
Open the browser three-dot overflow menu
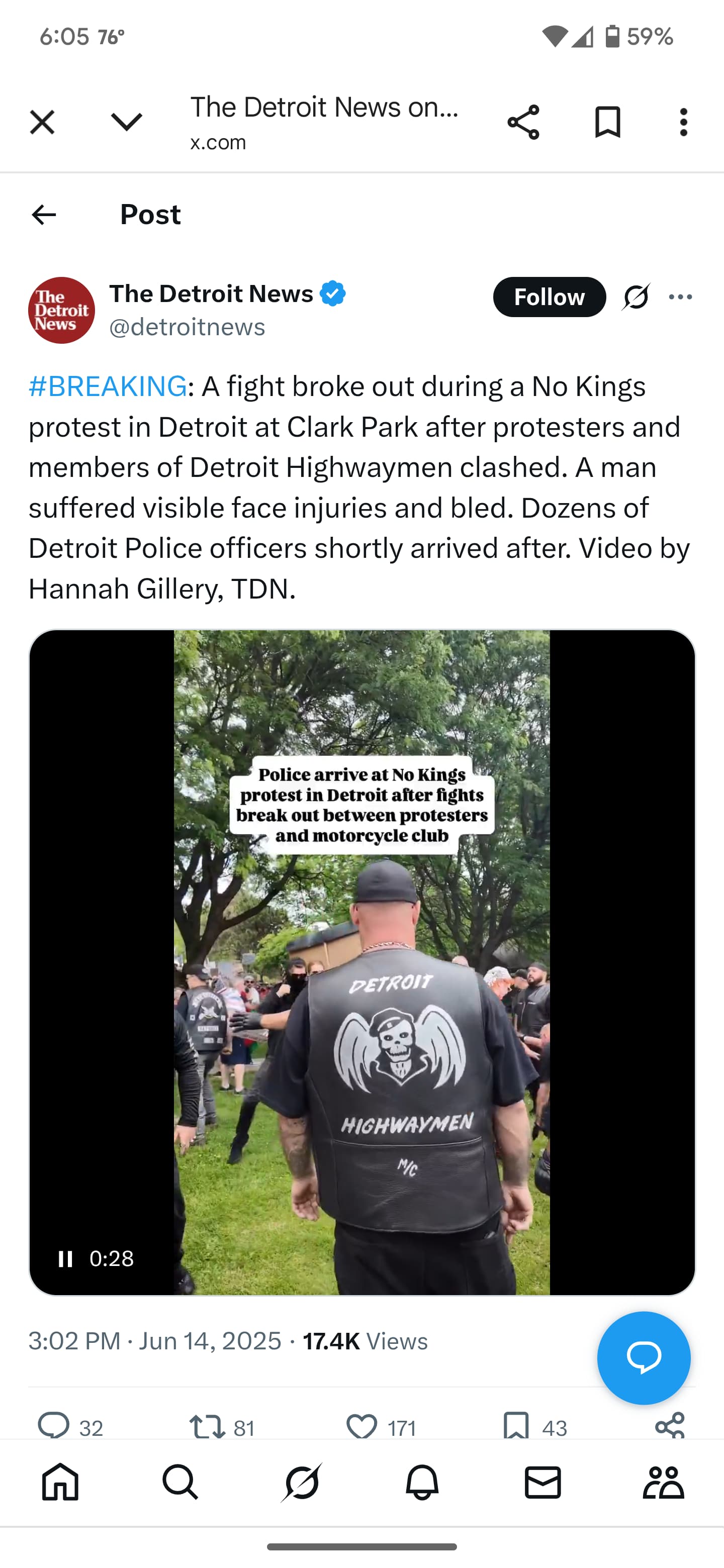click(x=683, y=122)
